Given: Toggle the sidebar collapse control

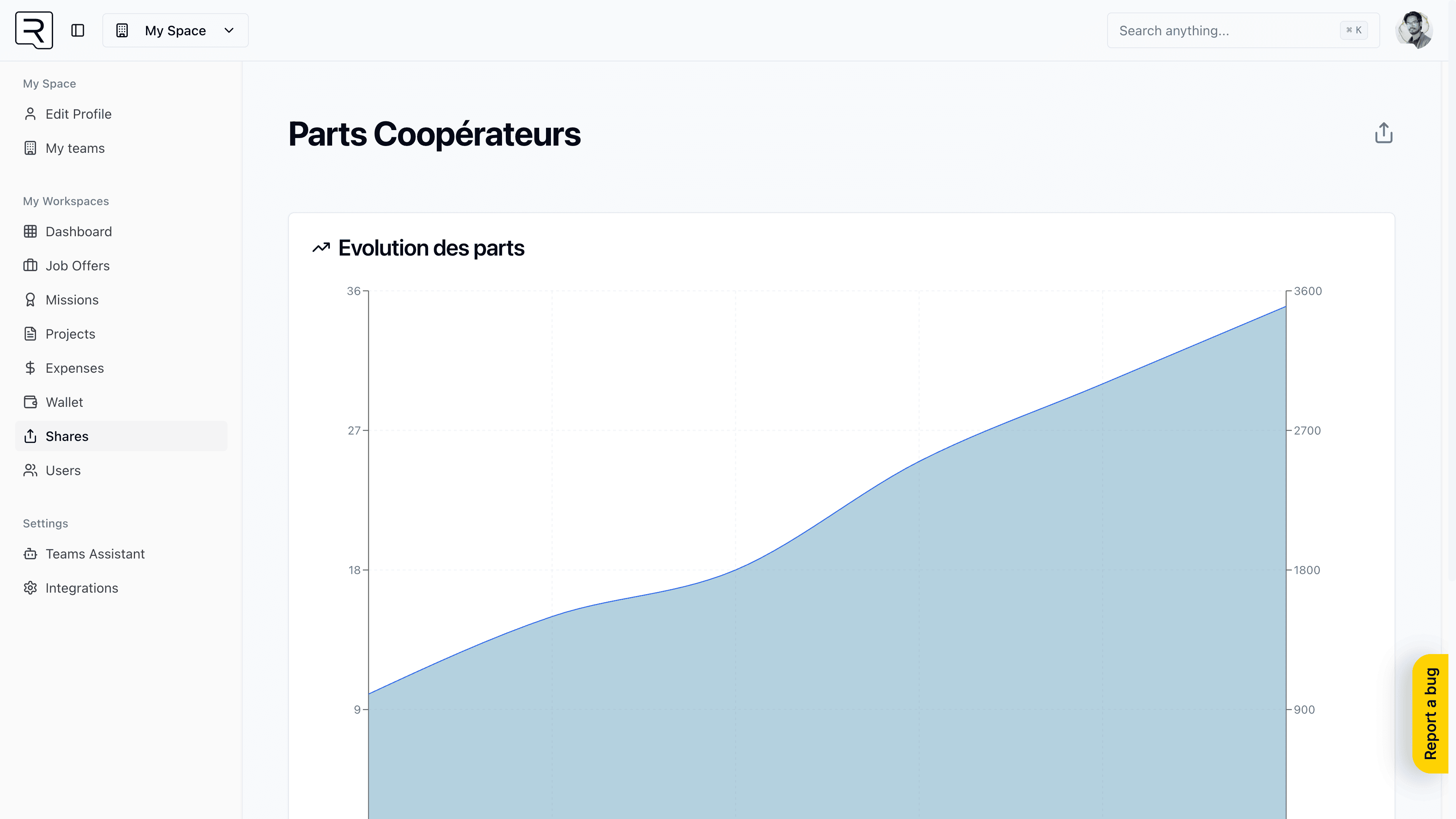Looking at the screenshot, I should click(x=77, y=30).
